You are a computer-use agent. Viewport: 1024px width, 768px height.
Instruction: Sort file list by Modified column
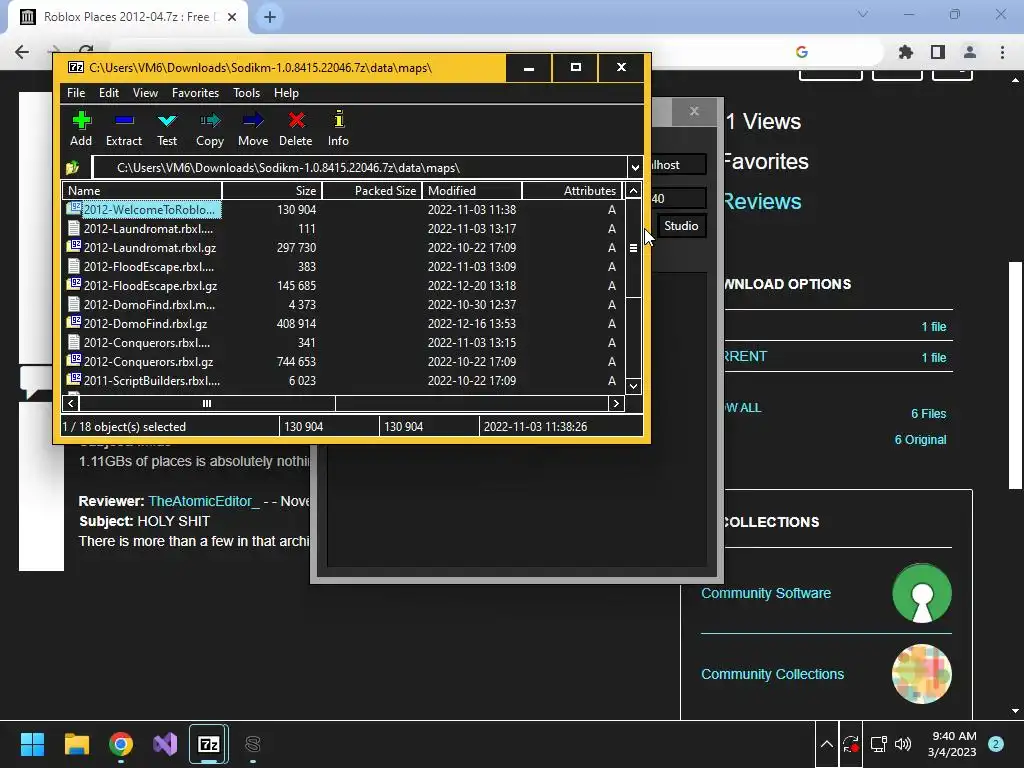click(x=472, y=191)
